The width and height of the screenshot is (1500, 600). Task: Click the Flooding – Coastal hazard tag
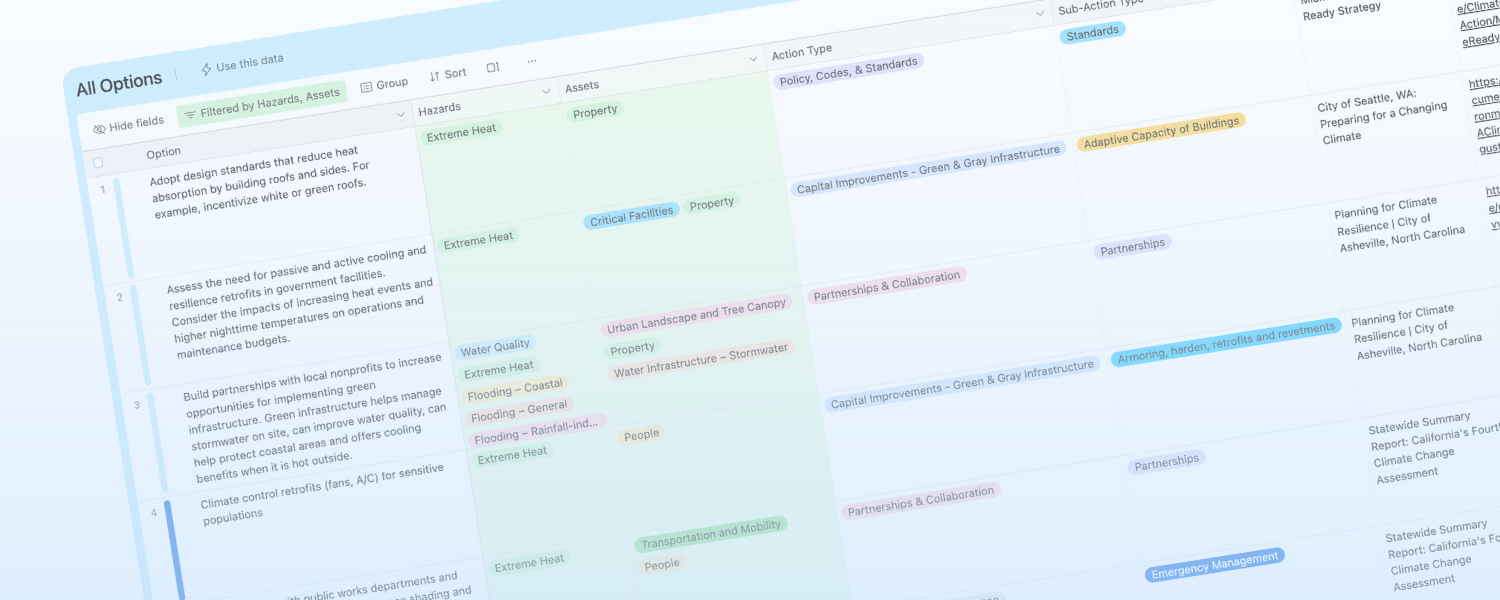(x=515, y=389)
